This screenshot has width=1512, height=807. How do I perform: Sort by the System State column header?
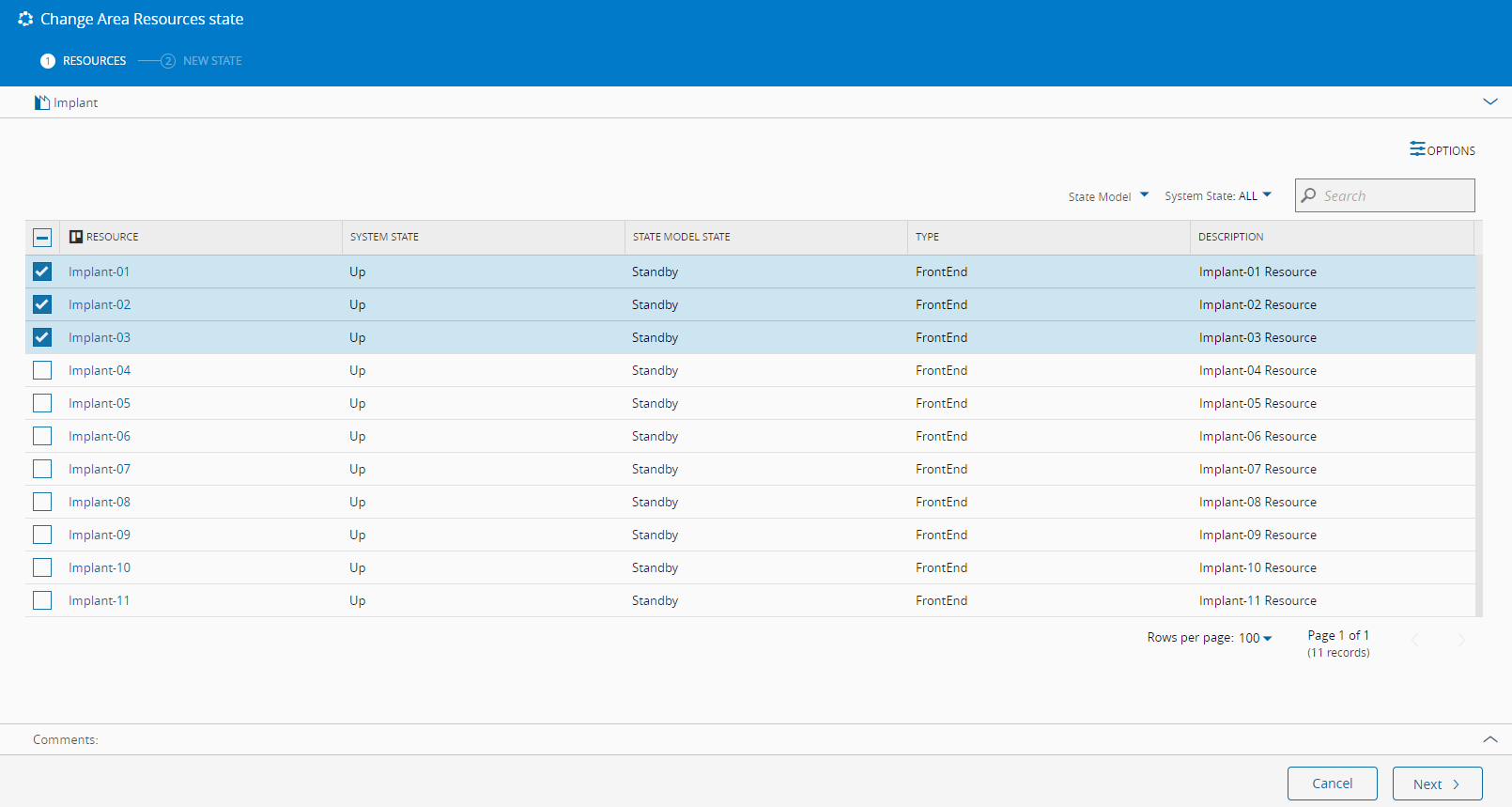point(385,237)
